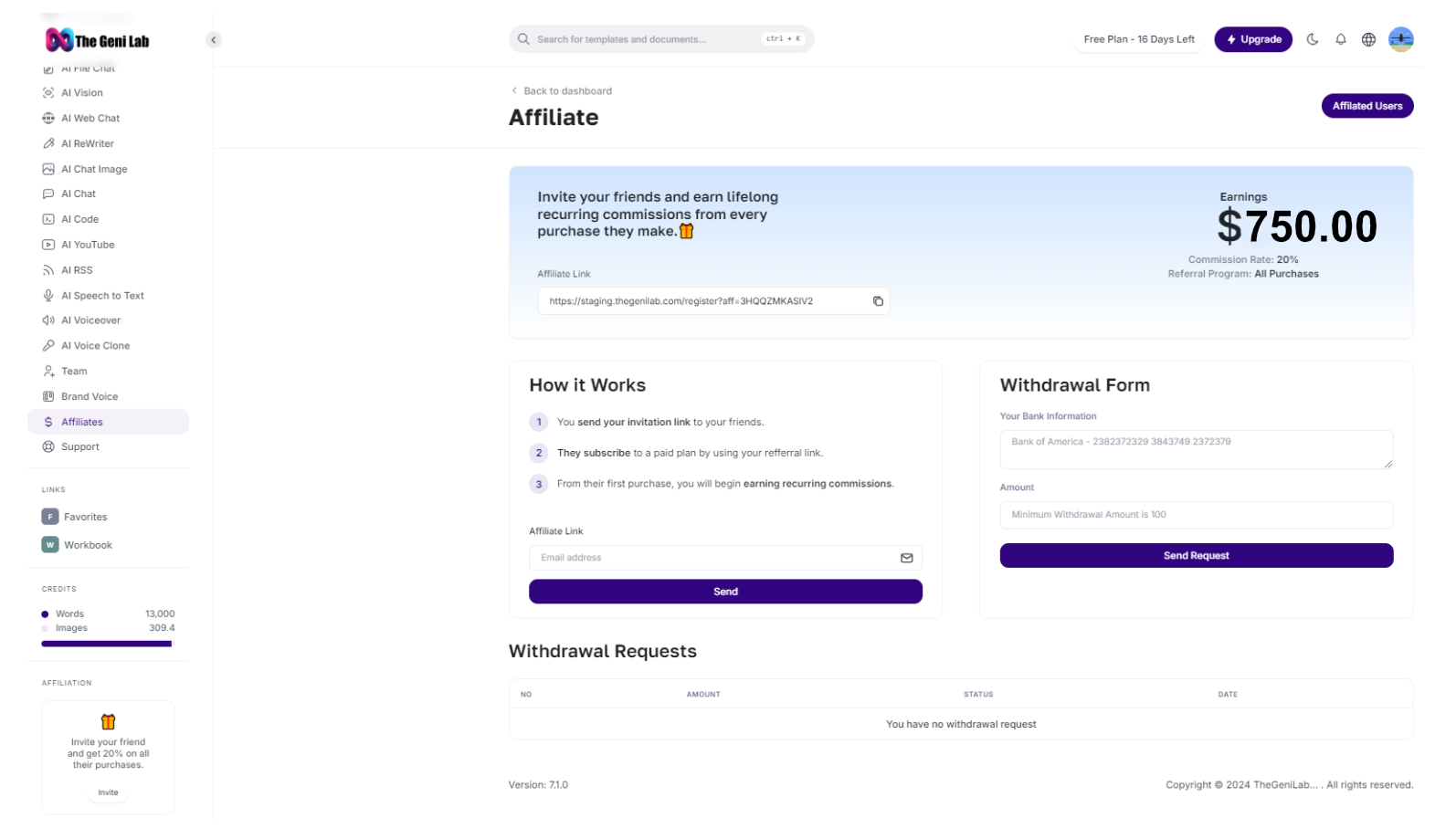Open the Affiliated Users button
This screenshot has height=839, width=1456.
click(1366, 106)
